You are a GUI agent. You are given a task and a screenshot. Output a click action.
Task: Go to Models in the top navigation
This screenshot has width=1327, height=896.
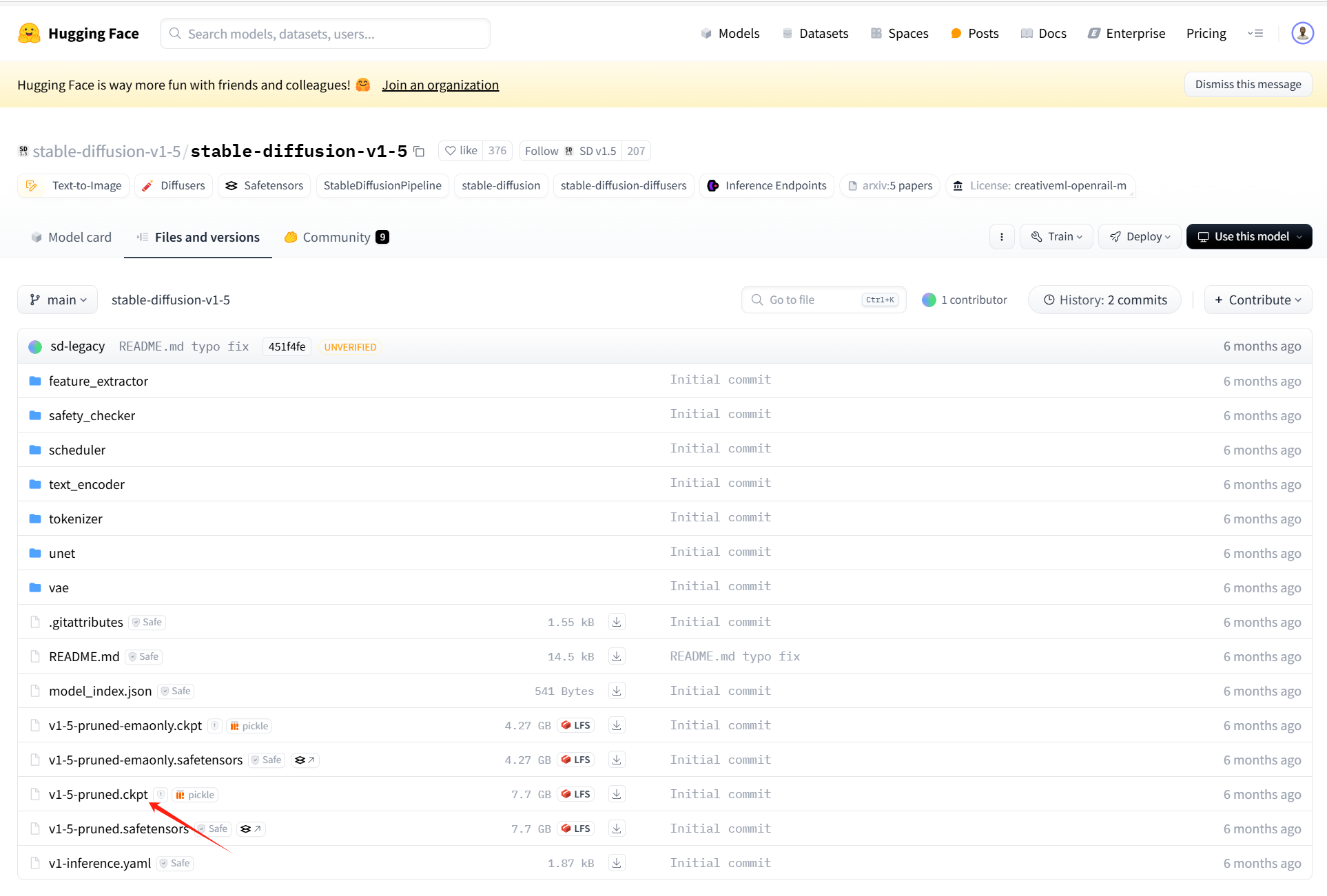coord(730,33)
